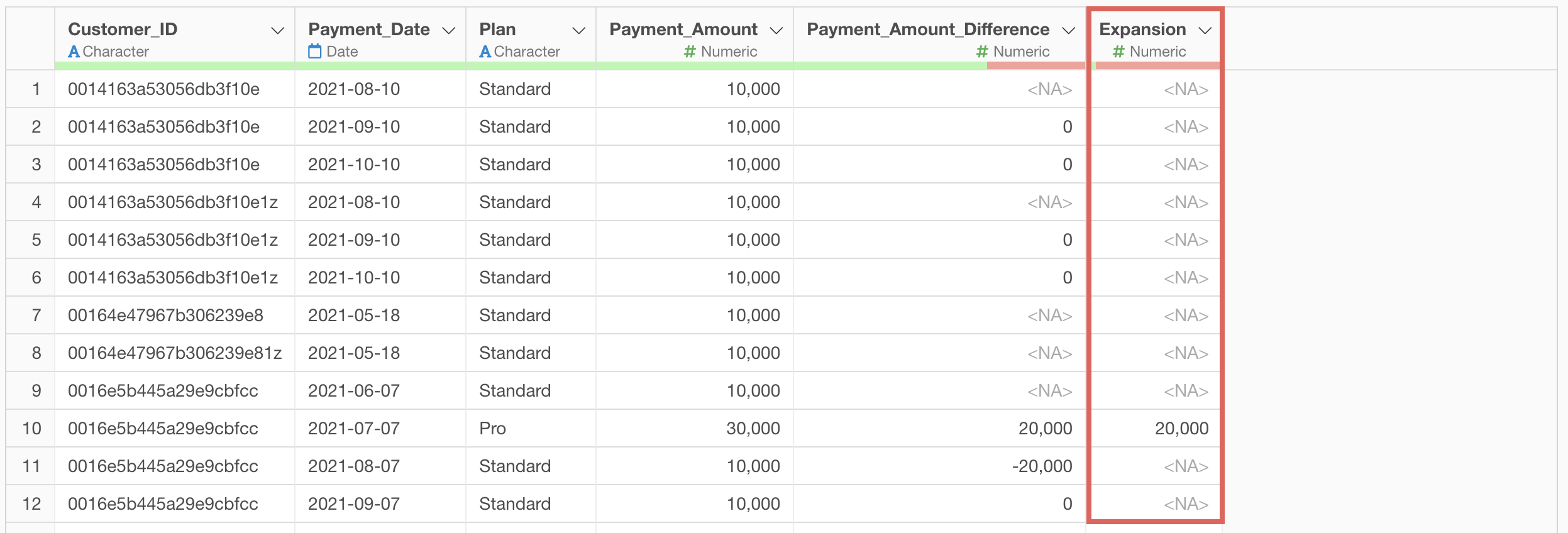Click the numeric hash icon under Payment_Amount_Difference
The width and height of the screenshot is (1568, 533).
click(x=982, y=52)
